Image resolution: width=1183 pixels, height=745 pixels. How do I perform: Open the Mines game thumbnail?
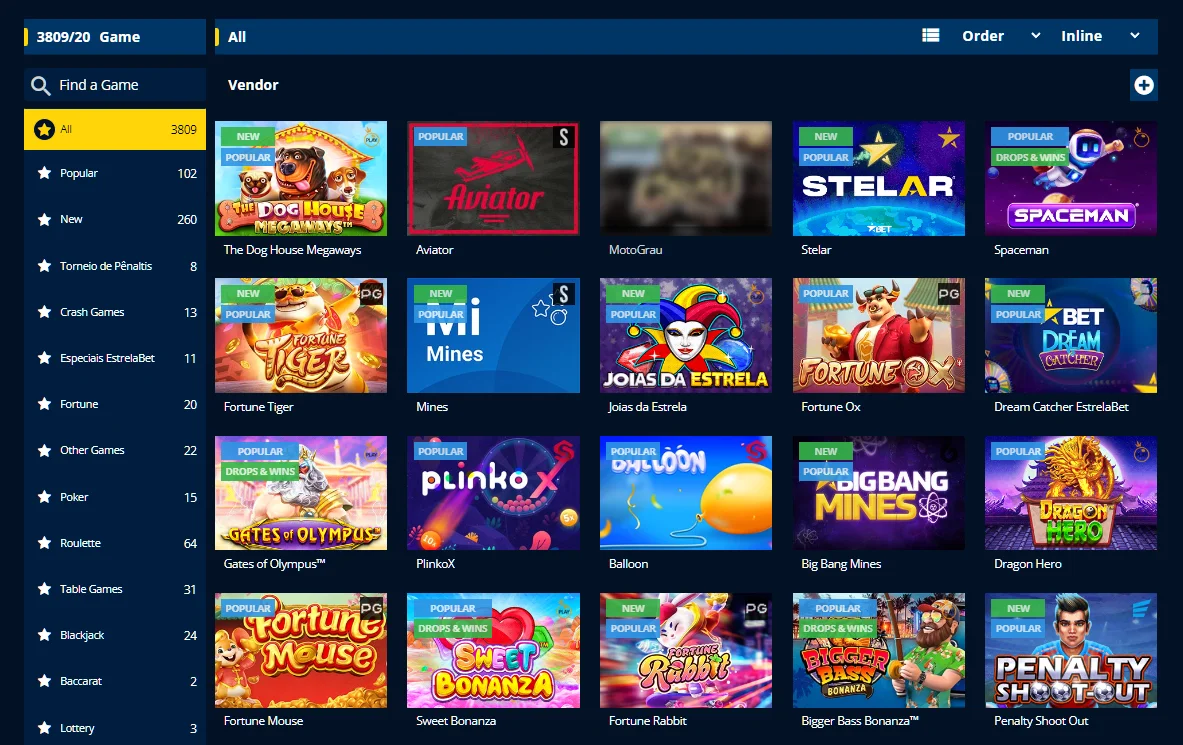click(x=493, y=335)
